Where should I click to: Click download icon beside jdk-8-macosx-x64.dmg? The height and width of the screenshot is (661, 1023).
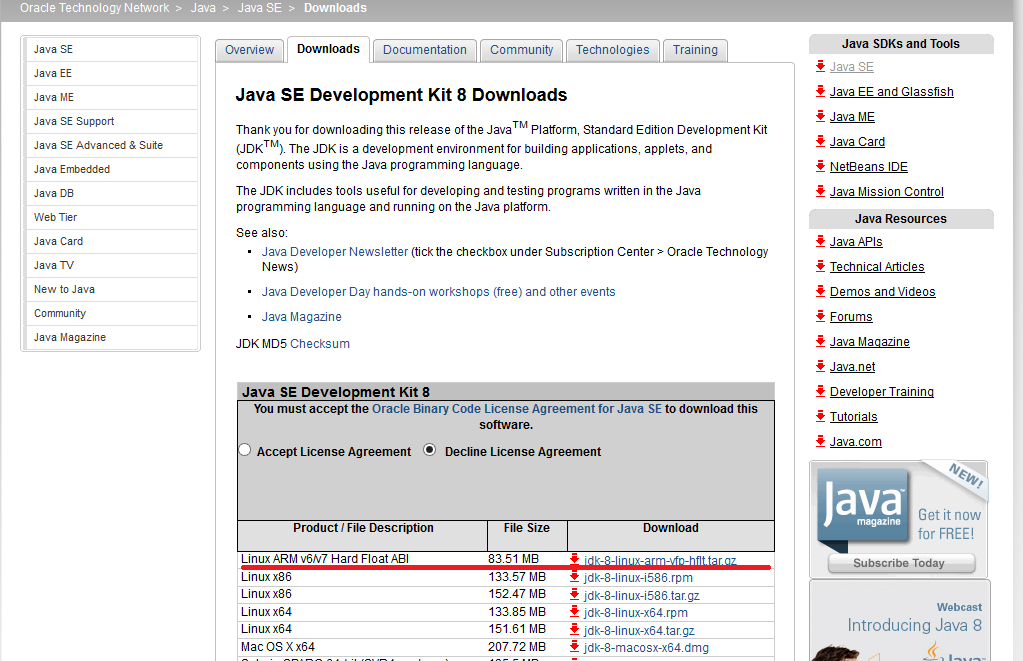[x=574, y=647]
